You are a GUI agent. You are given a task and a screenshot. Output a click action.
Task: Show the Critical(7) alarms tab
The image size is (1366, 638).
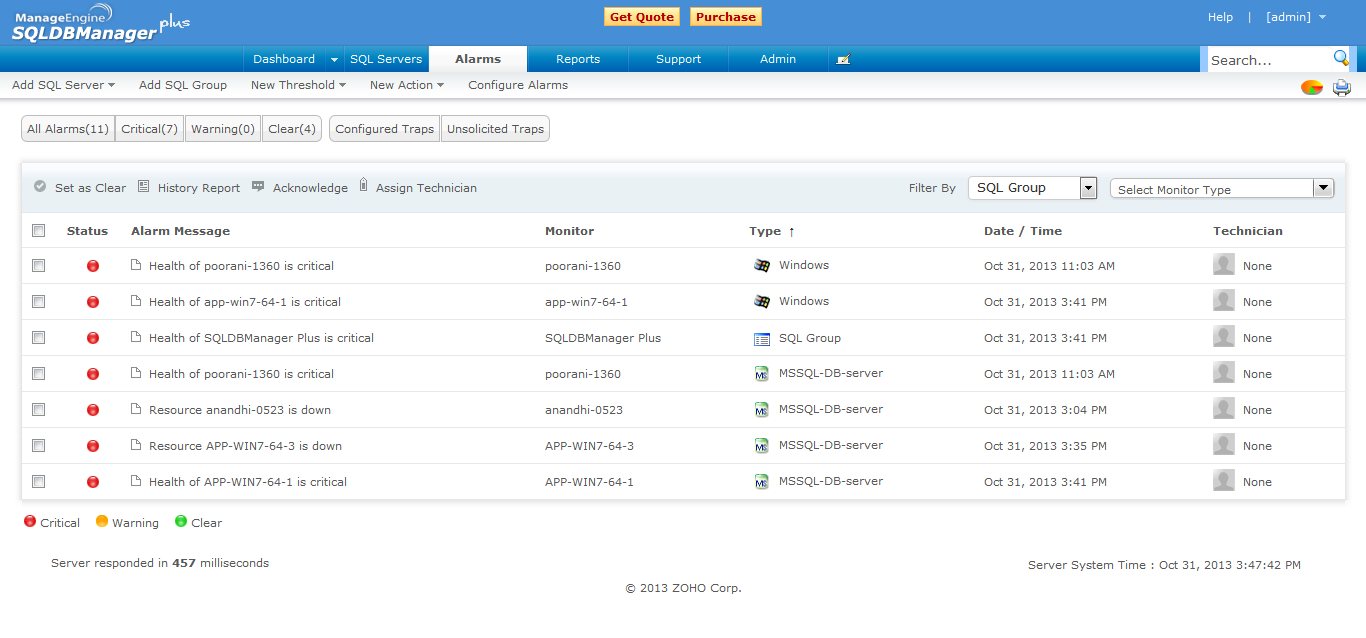149,129
